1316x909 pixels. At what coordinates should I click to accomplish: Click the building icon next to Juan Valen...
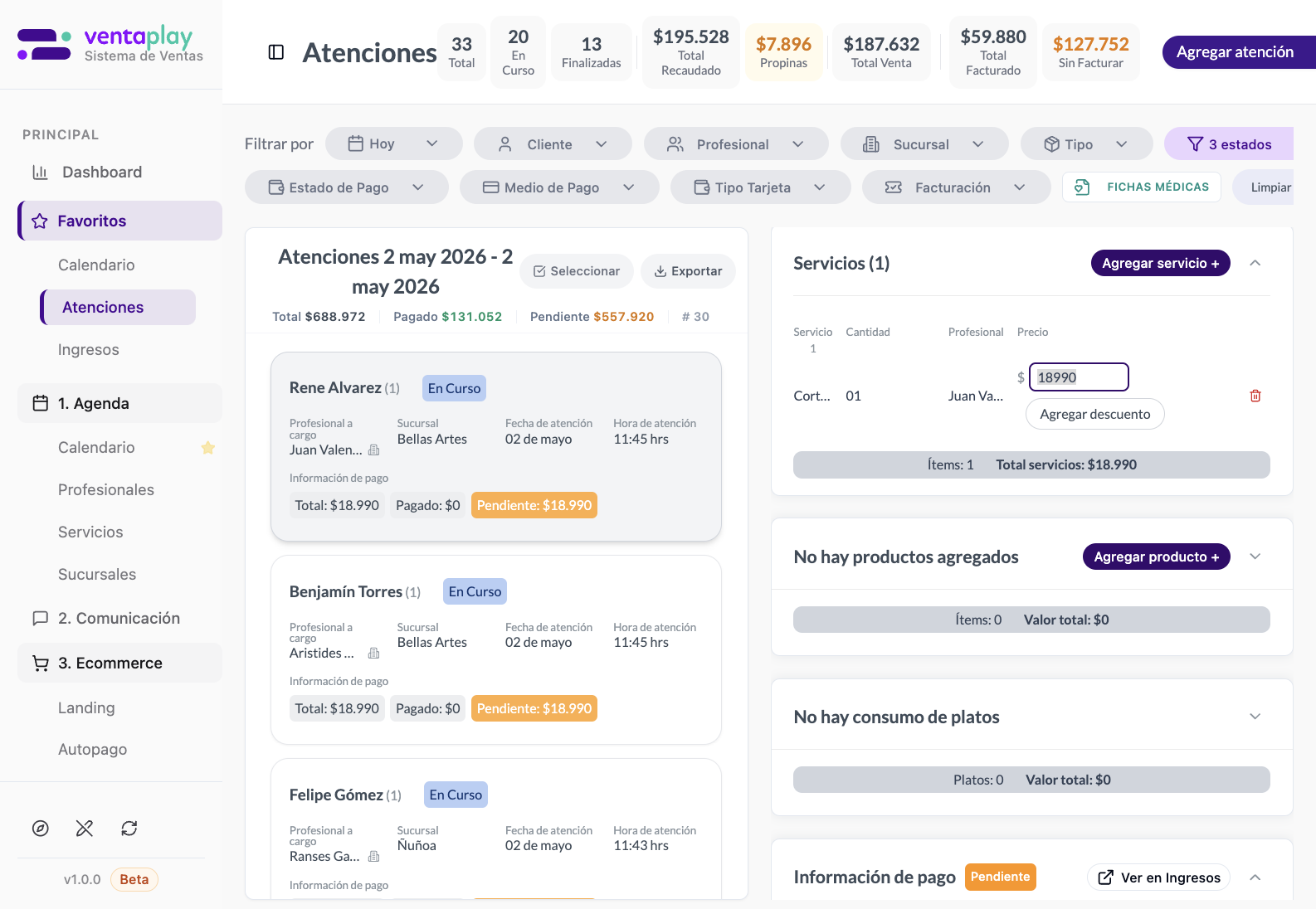point(374,450)
